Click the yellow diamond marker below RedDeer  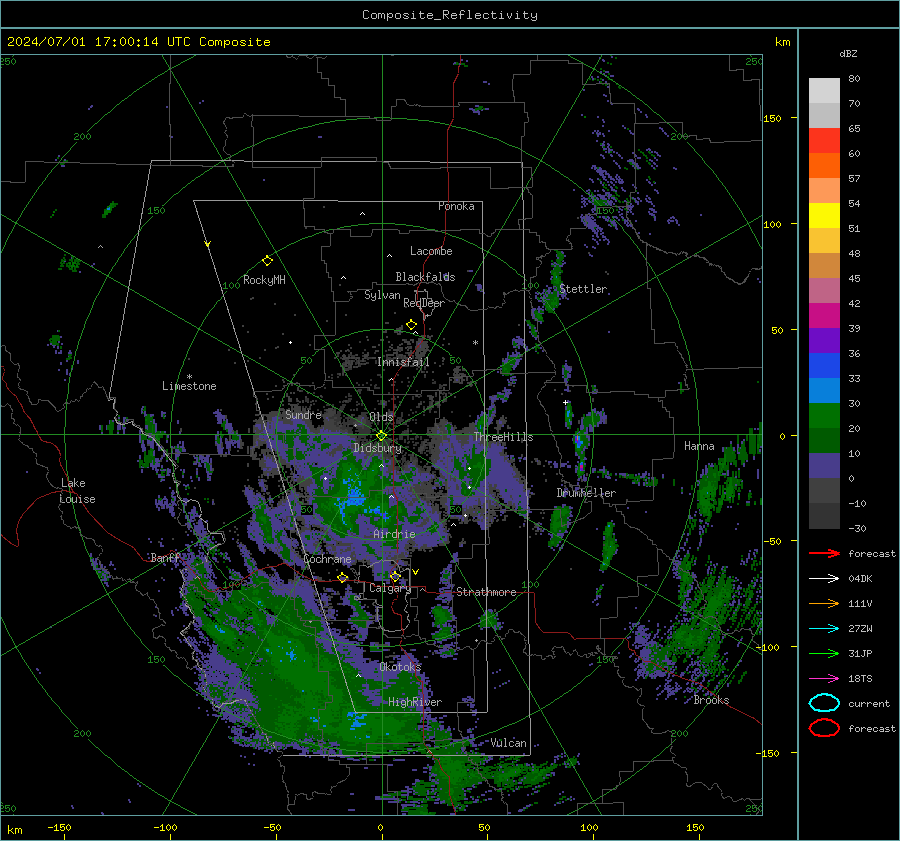(411, 325)
